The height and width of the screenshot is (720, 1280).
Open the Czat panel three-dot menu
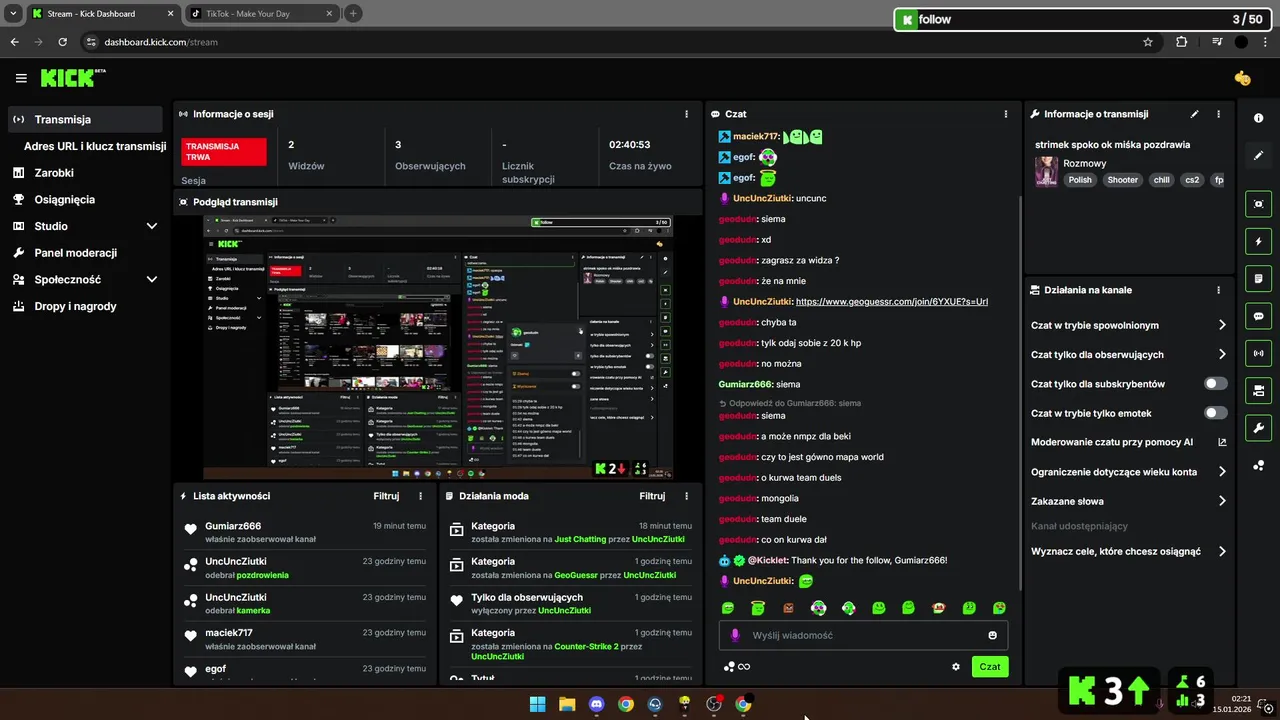tap(1005, 114)
